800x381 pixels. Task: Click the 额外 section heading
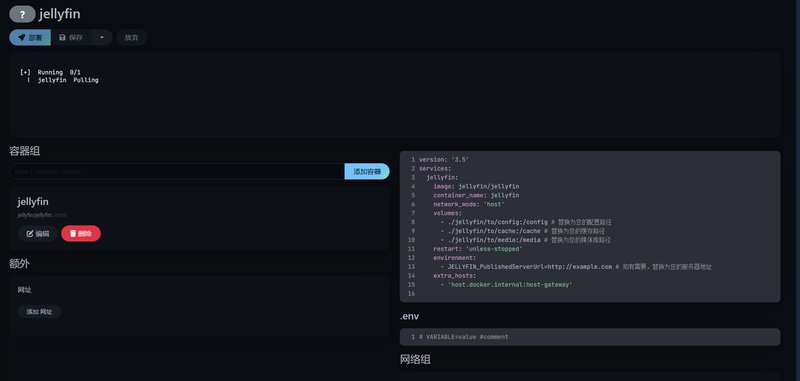click(19, 264)
